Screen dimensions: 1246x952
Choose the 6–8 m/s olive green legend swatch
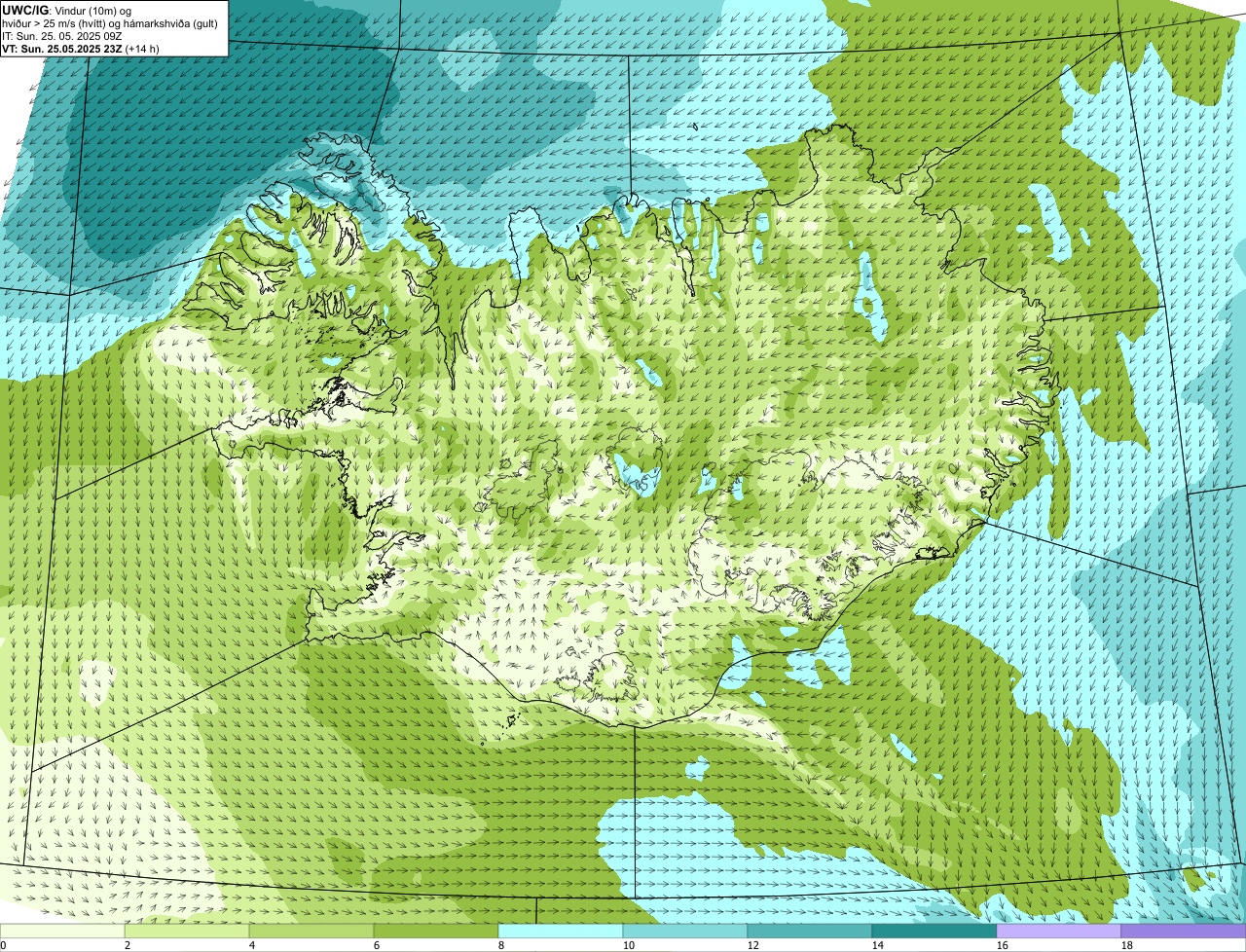coord(436,931)
